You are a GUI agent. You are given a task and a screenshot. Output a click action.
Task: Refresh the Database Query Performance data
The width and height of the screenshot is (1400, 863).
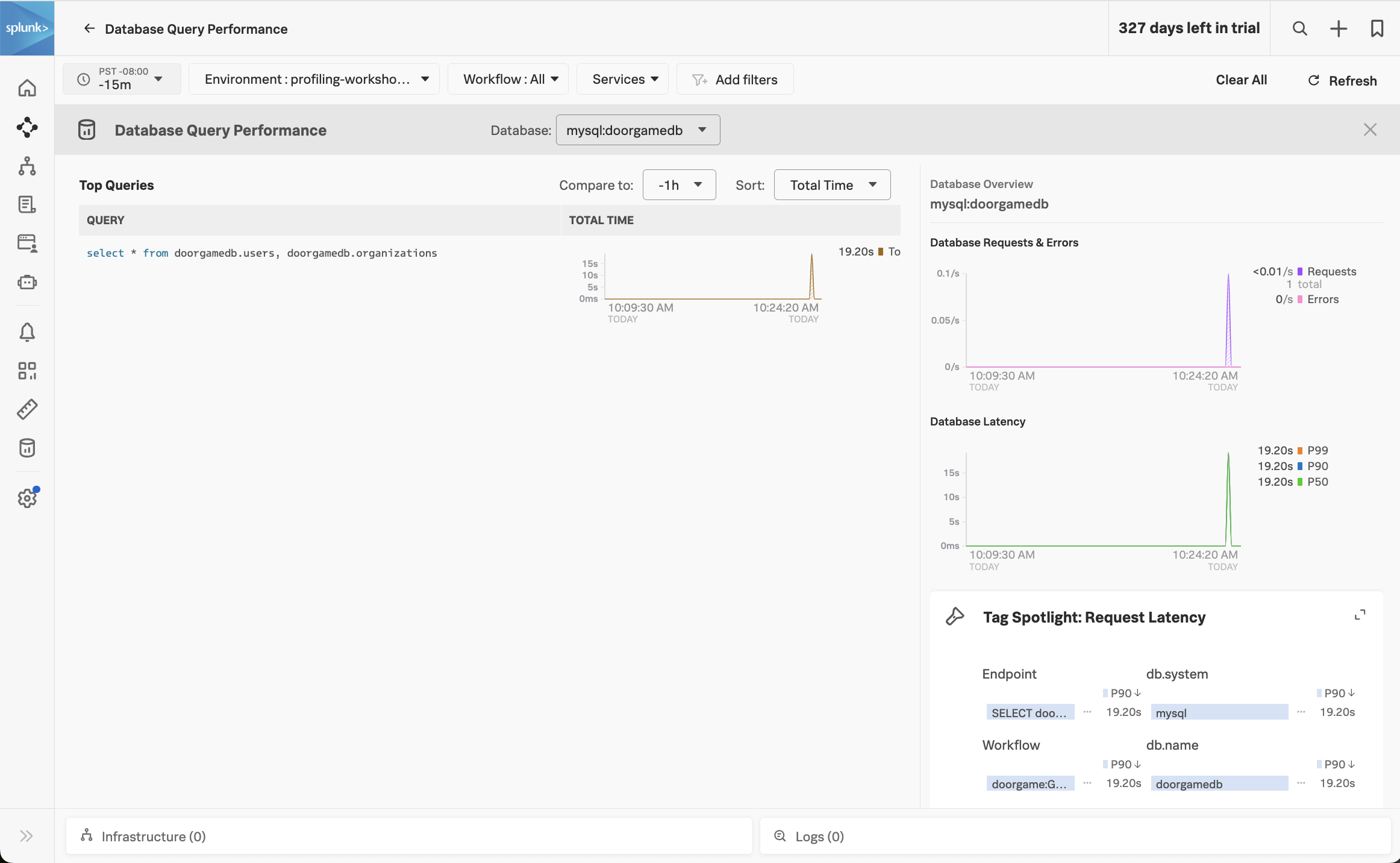click(1342, 80)
